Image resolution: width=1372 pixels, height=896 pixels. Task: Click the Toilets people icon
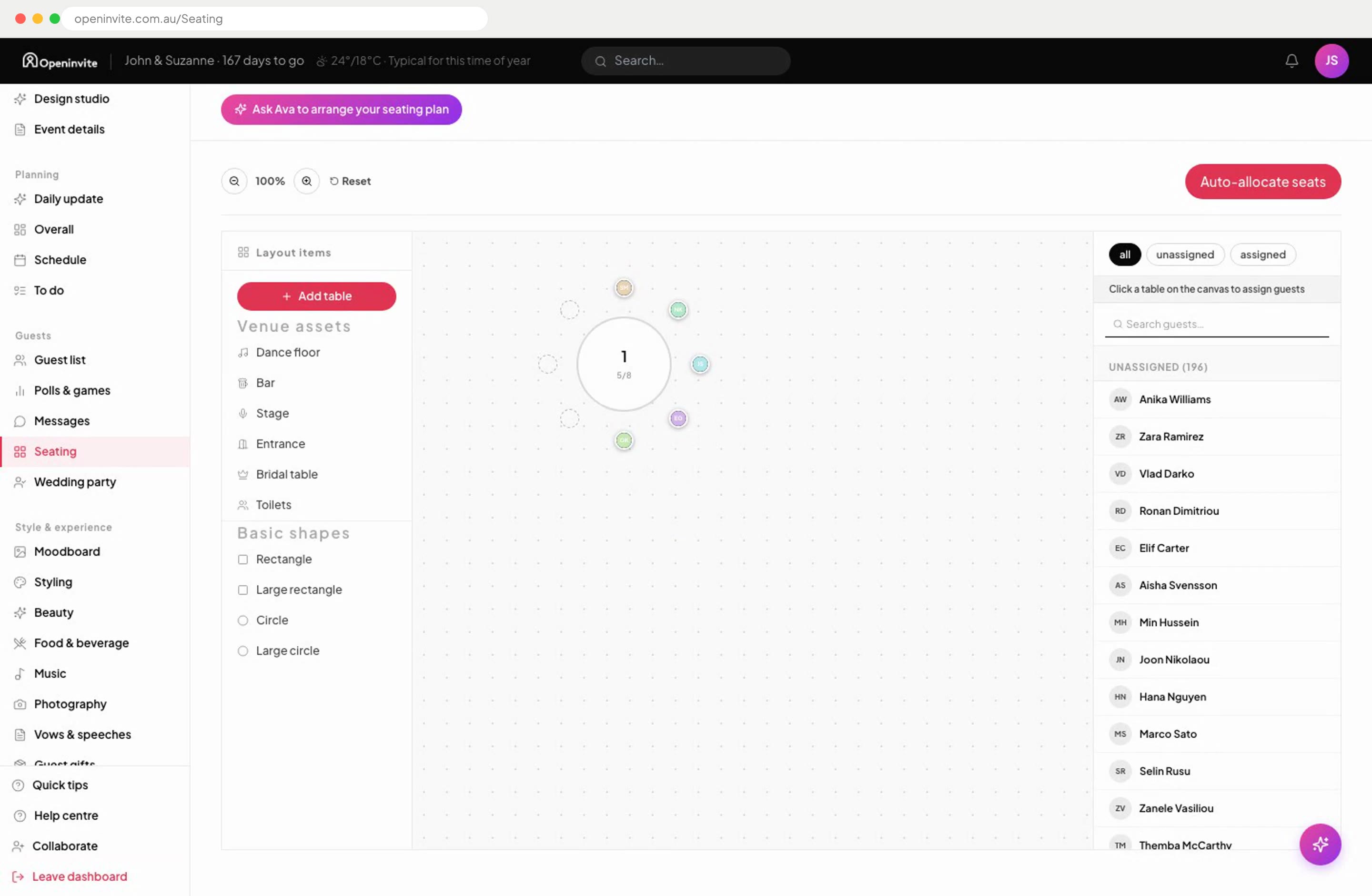(243, 505)
